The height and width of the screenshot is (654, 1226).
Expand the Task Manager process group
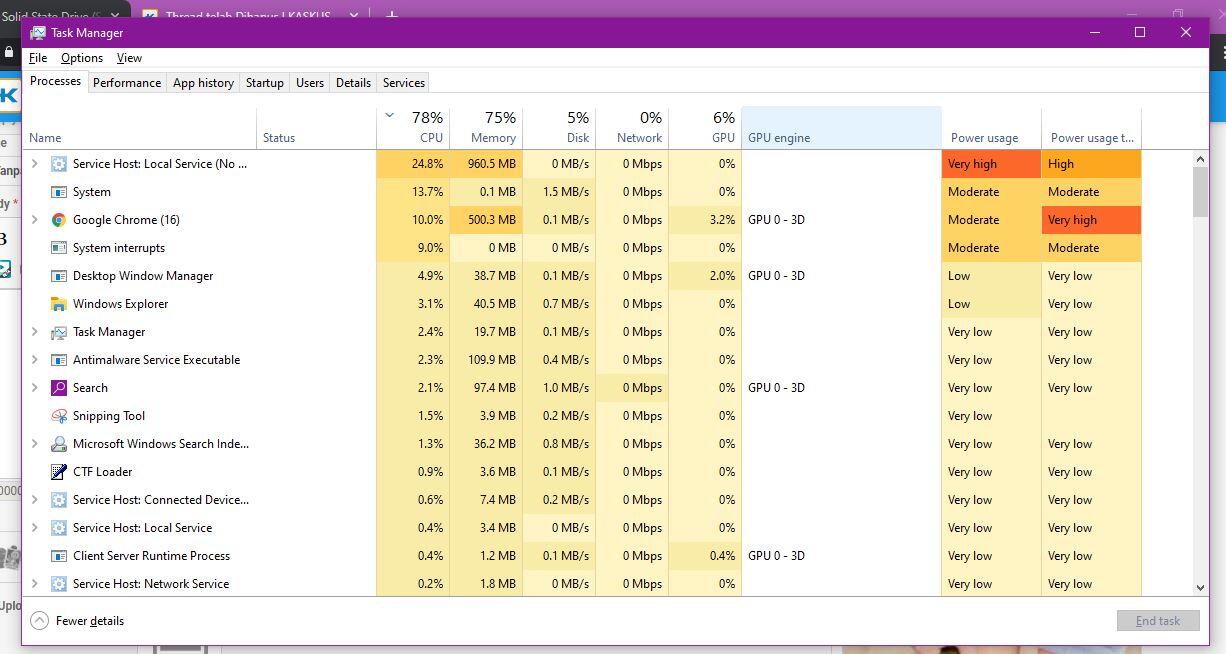(x=35, y=332)
